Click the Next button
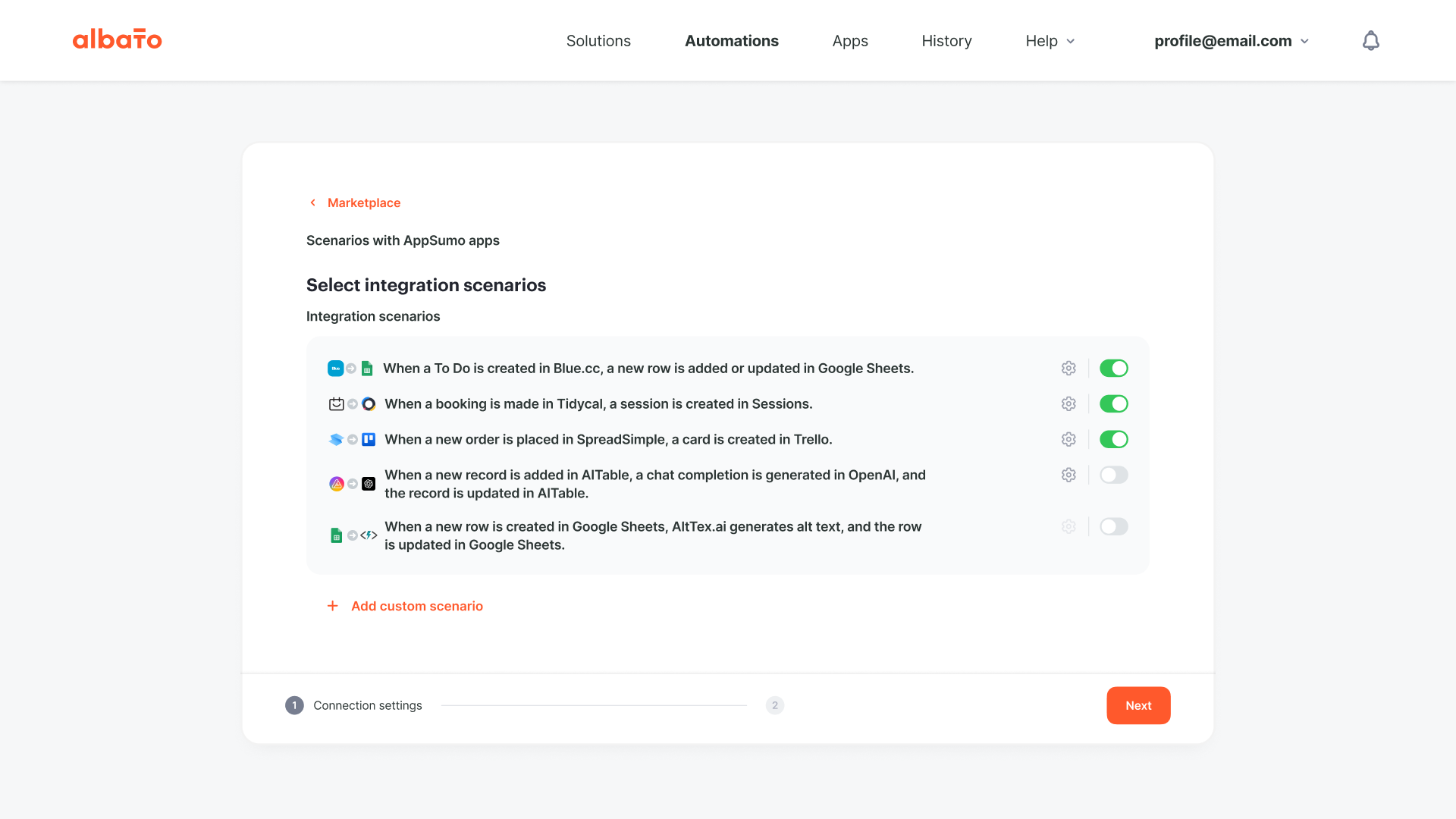The height and width of the screenshot is (819, 1456). click(x=1137, y=705)
